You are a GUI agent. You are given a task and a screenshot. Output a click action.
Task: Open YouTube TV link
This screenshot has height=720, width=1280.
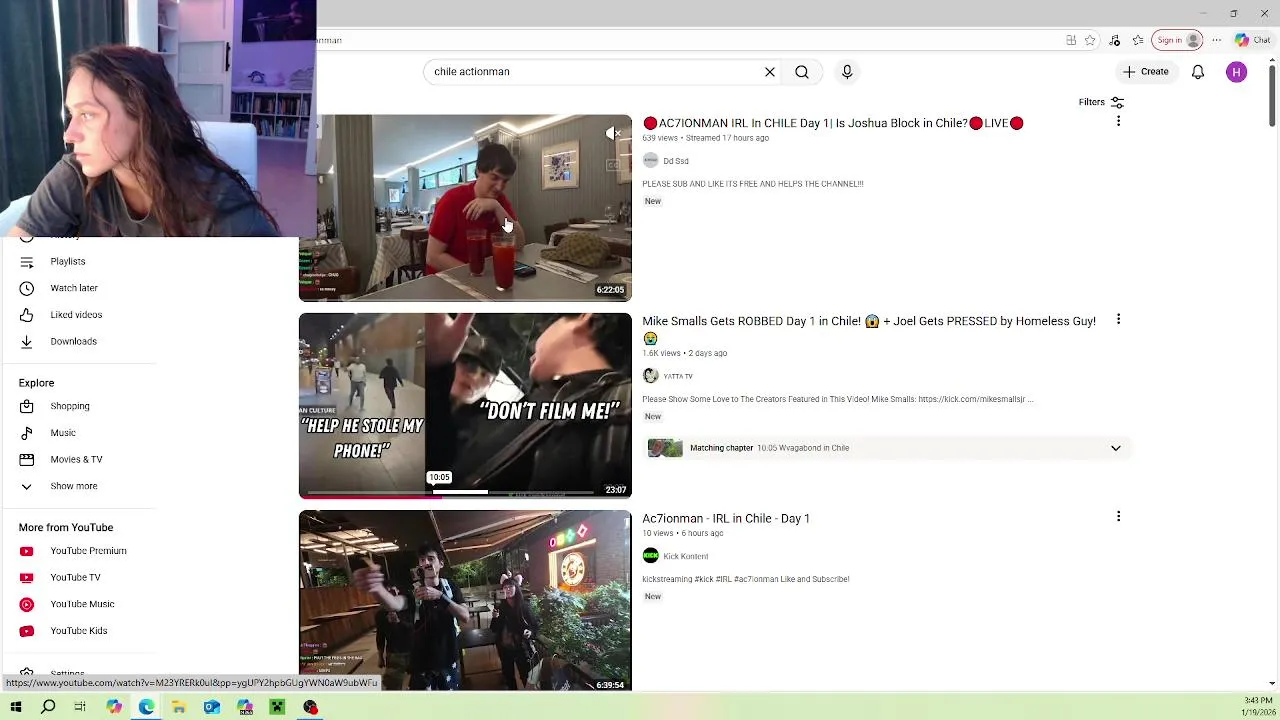click(75, 578)
